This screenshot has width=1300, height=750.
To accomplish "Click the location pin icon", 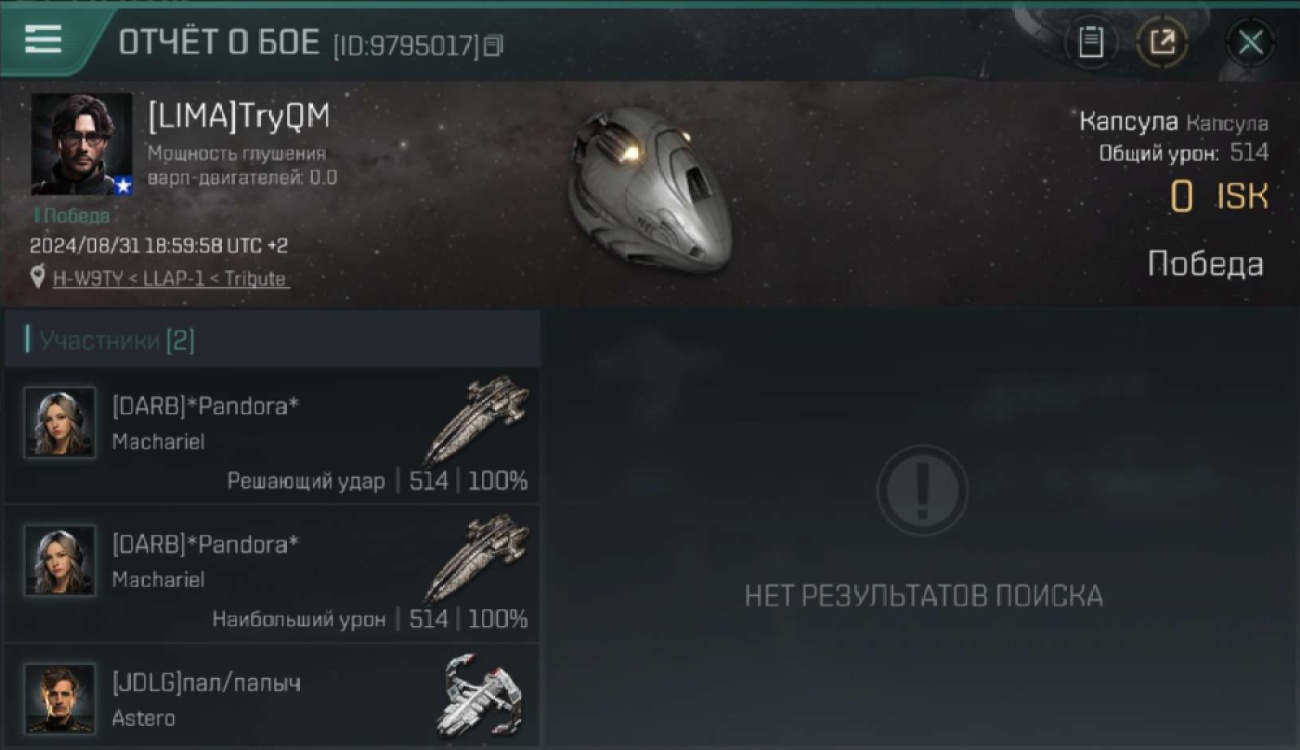I will [x=38, y=278].
